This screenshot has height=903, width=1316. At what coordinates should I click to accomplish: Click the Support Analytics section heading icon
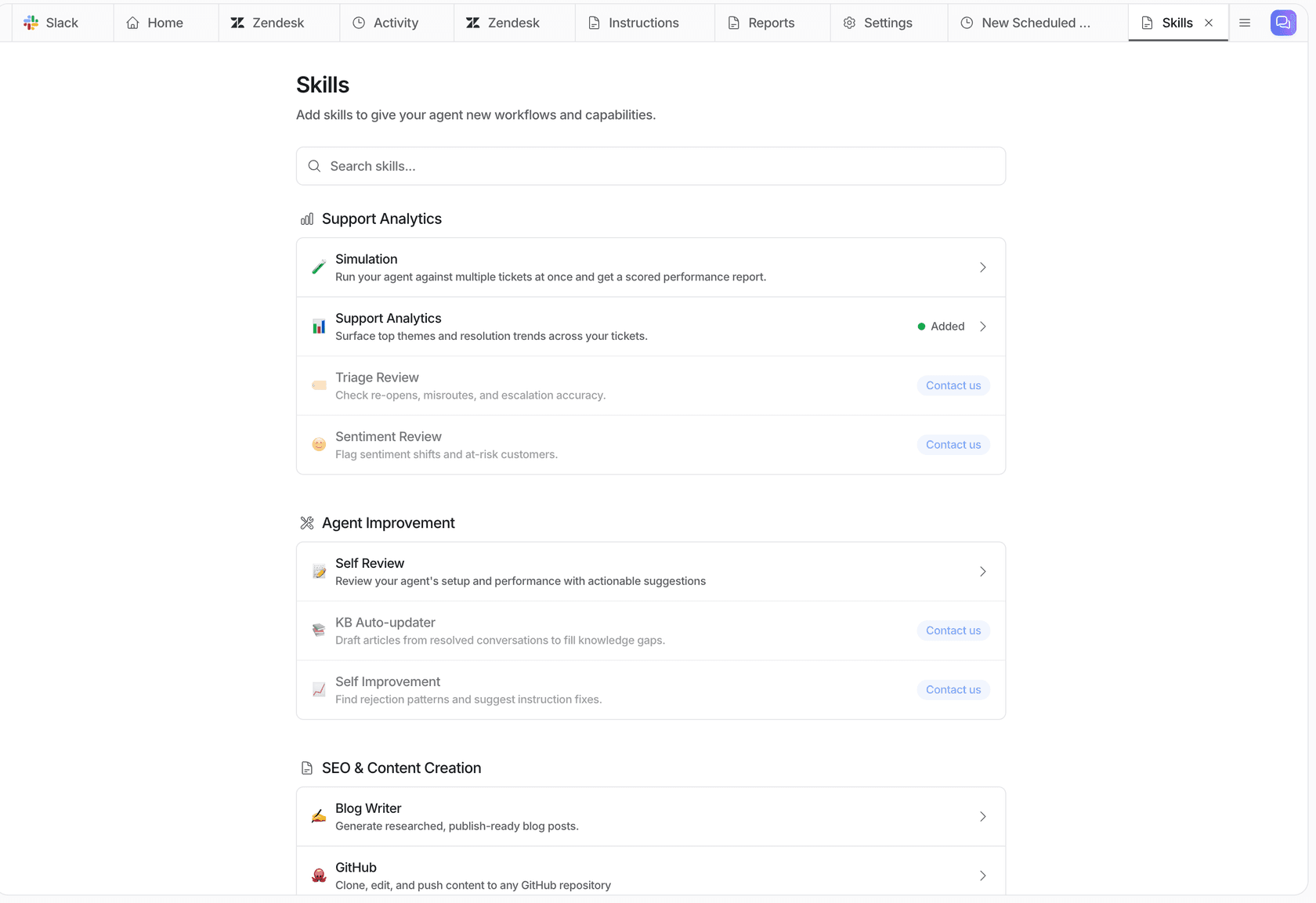(x=307, y=219)
